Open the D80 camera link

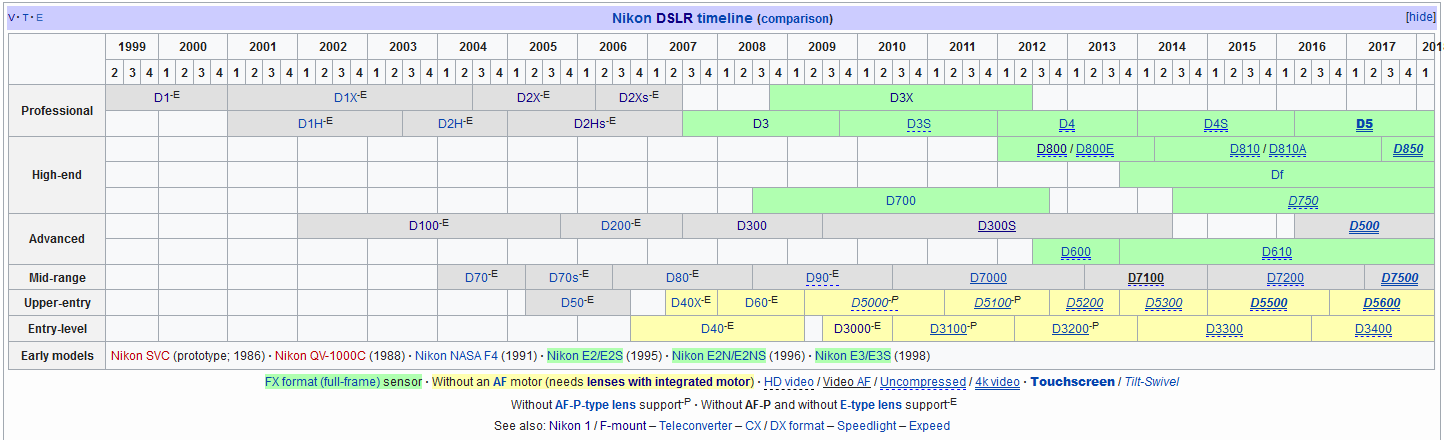tap(677, 278)
